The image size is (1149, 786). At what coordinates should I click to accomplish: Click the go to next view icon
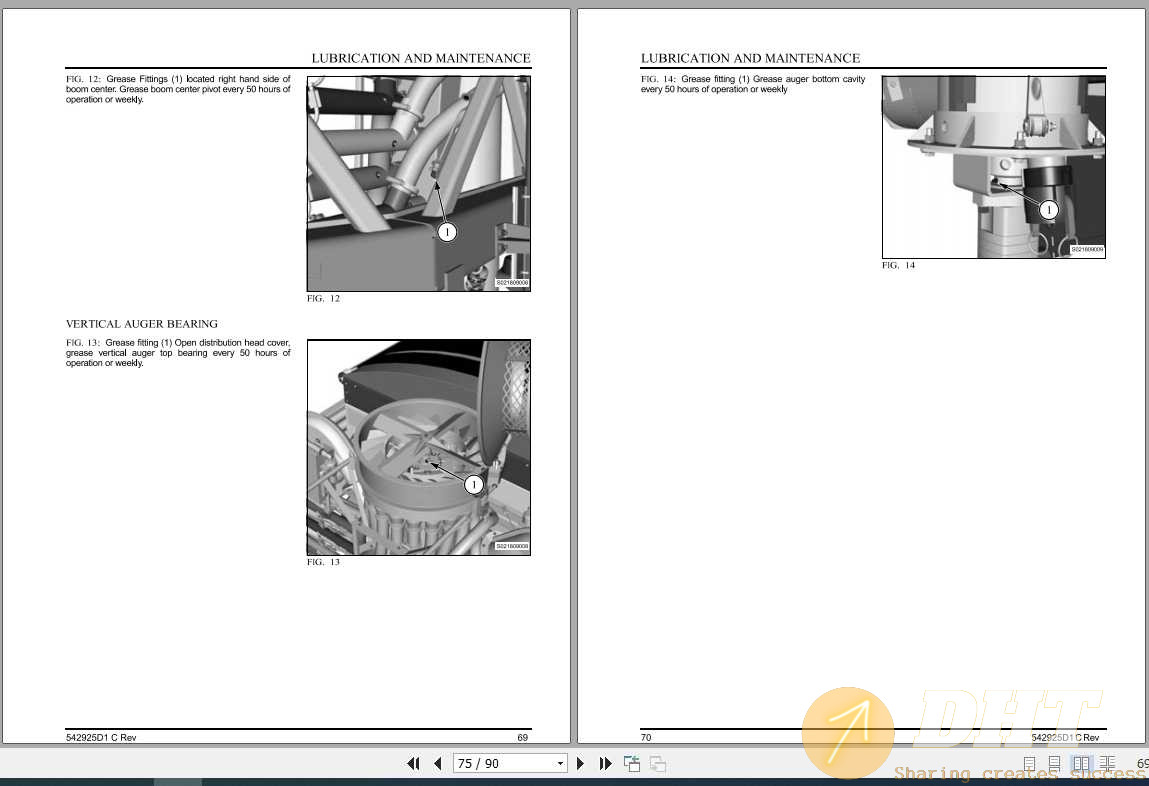(x=657, y=763)
